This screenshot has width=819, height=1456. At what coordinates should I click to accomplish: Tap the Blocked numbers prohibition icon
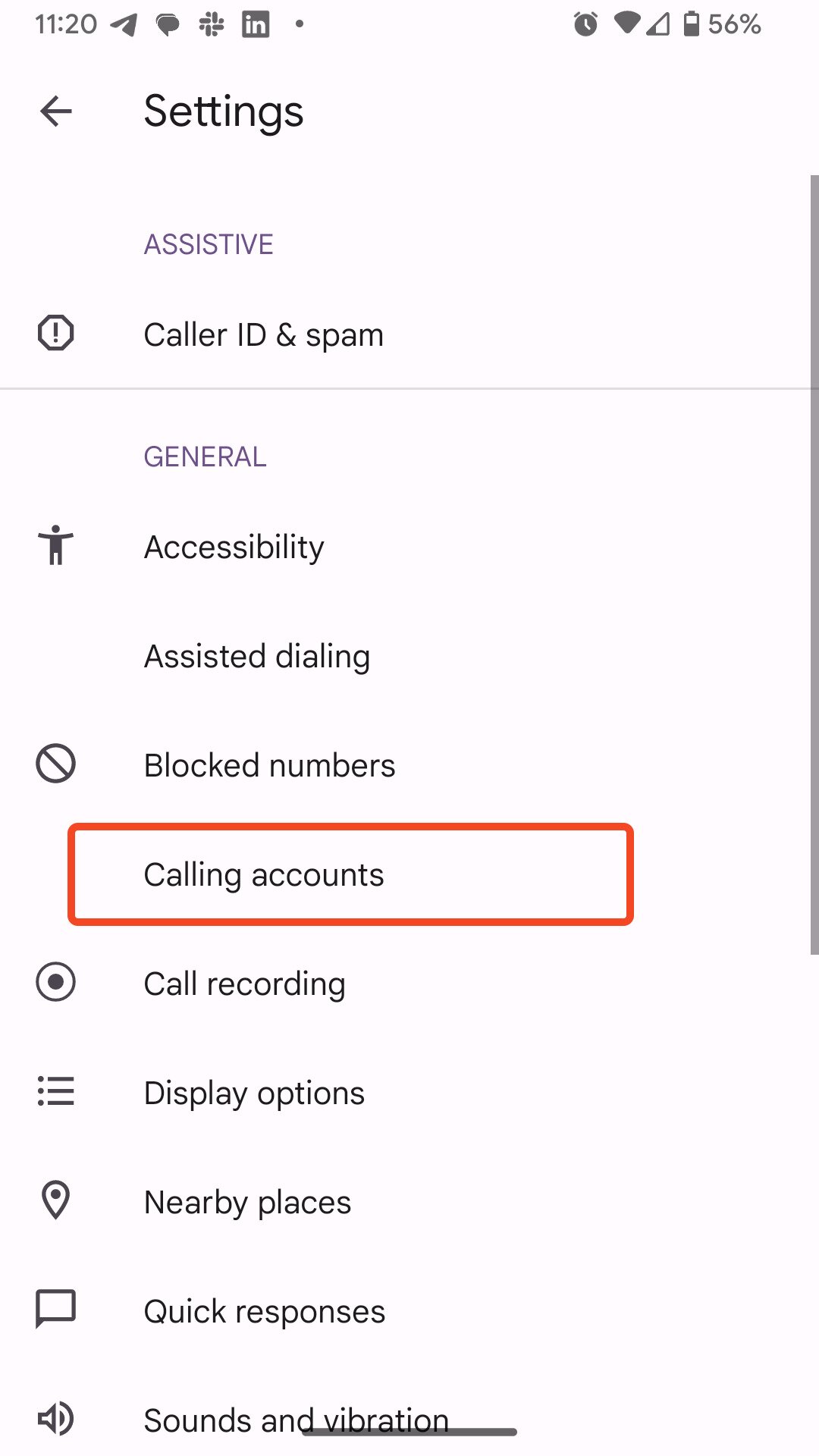[55, 764]
